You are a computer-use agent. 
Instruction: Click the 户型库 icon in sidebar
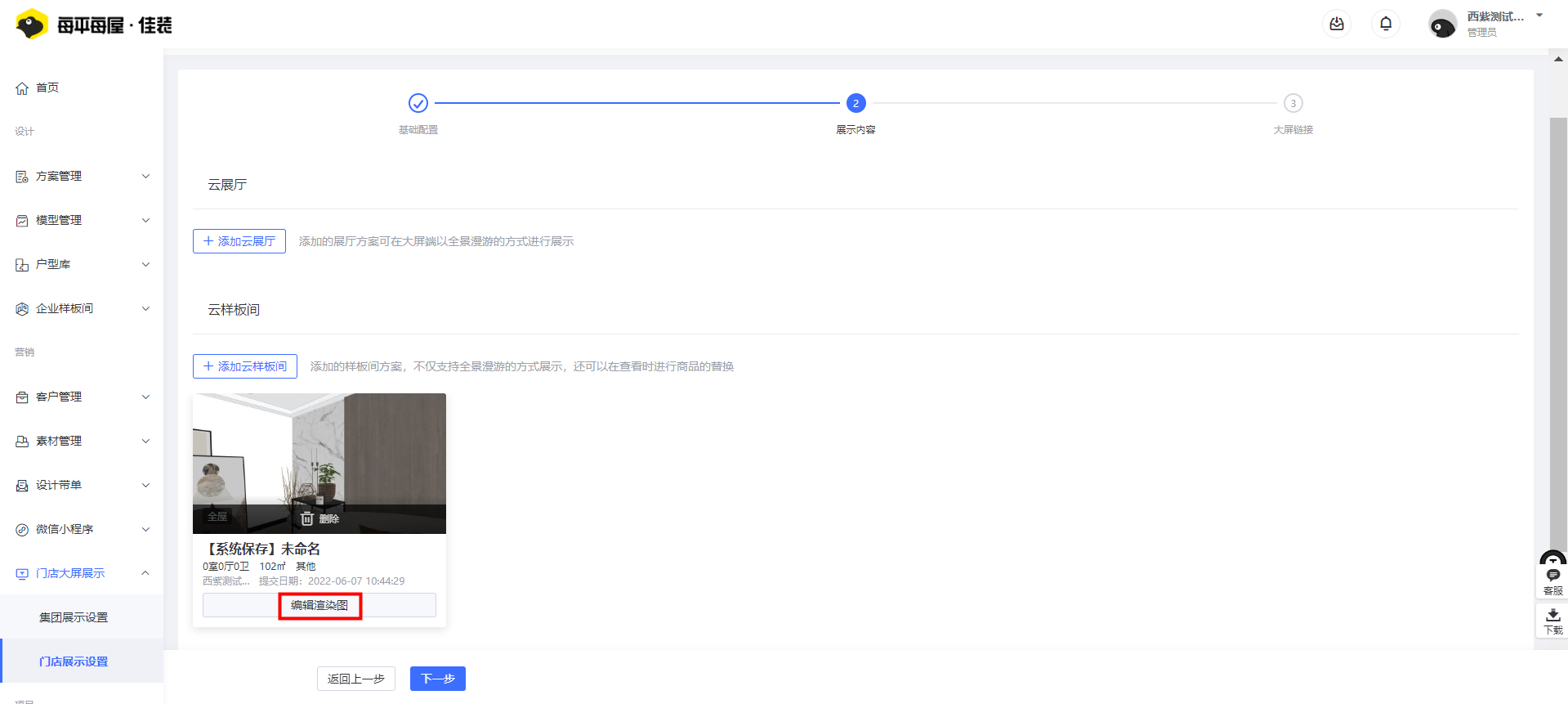[x=22, y=265]
